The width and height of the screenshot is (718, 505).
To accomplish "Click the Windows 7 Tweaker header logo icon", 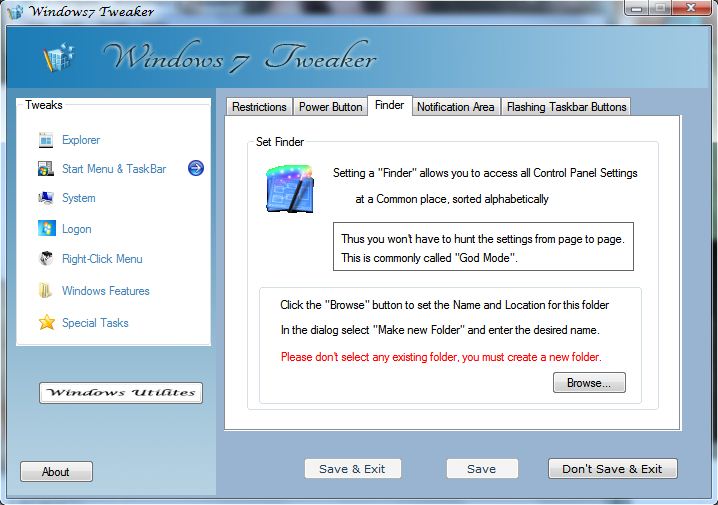I will tap(59, 57).
